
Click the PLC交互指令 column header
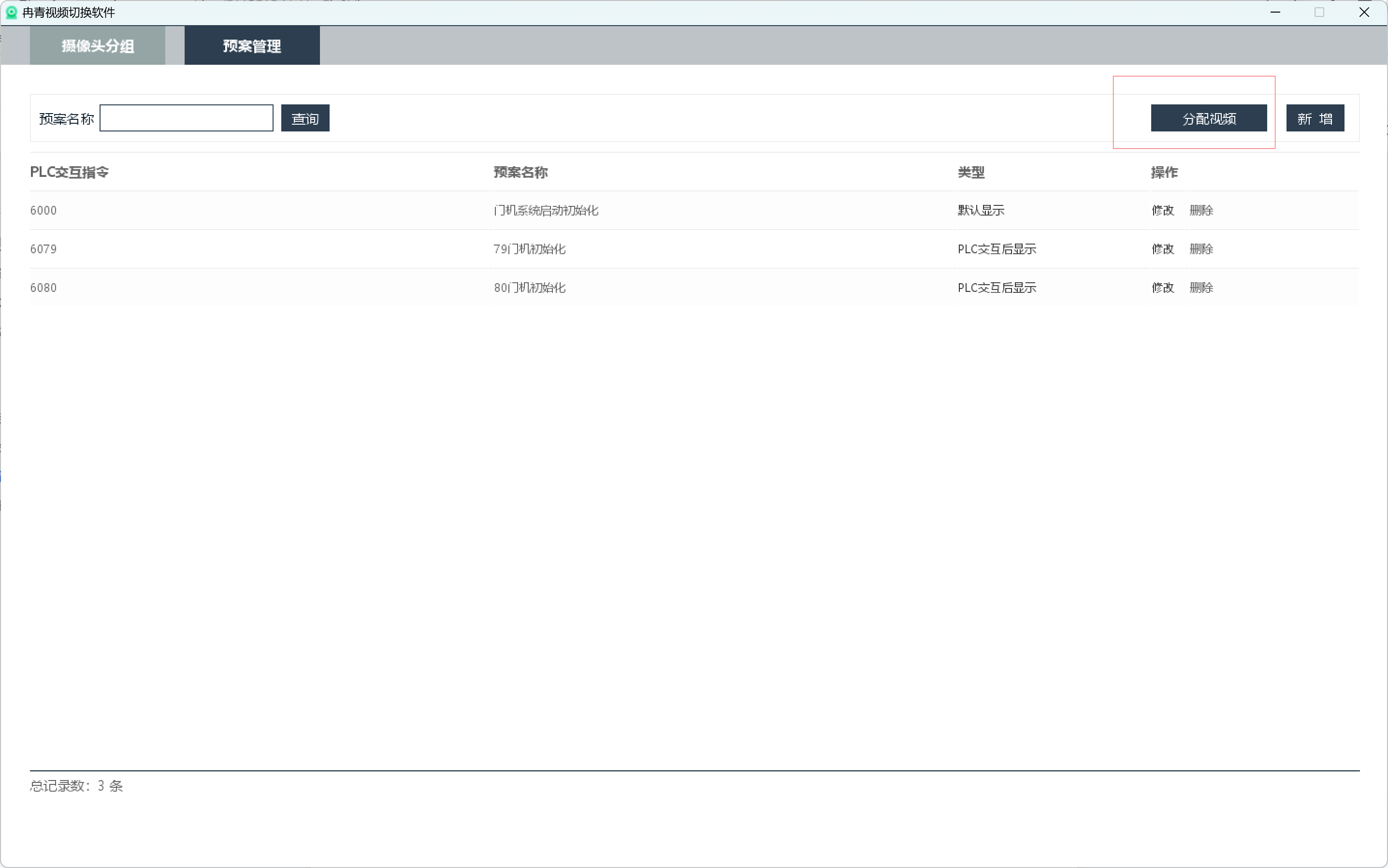coord(69,172)
